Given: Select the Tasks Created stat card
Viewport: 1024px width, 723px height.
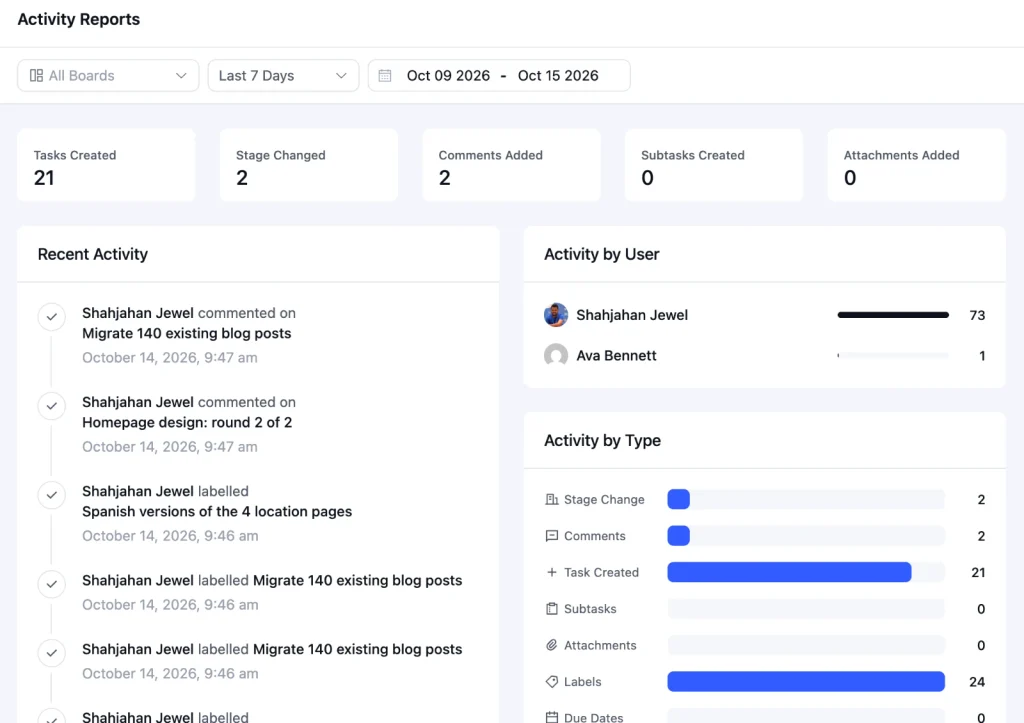Looking at the screenshot, I should point(106,165).
